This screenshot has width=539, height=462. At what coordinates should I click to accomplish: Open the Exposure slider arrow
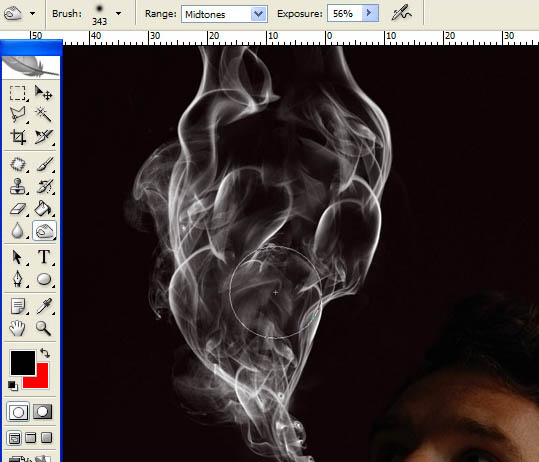tap(370, 13)
